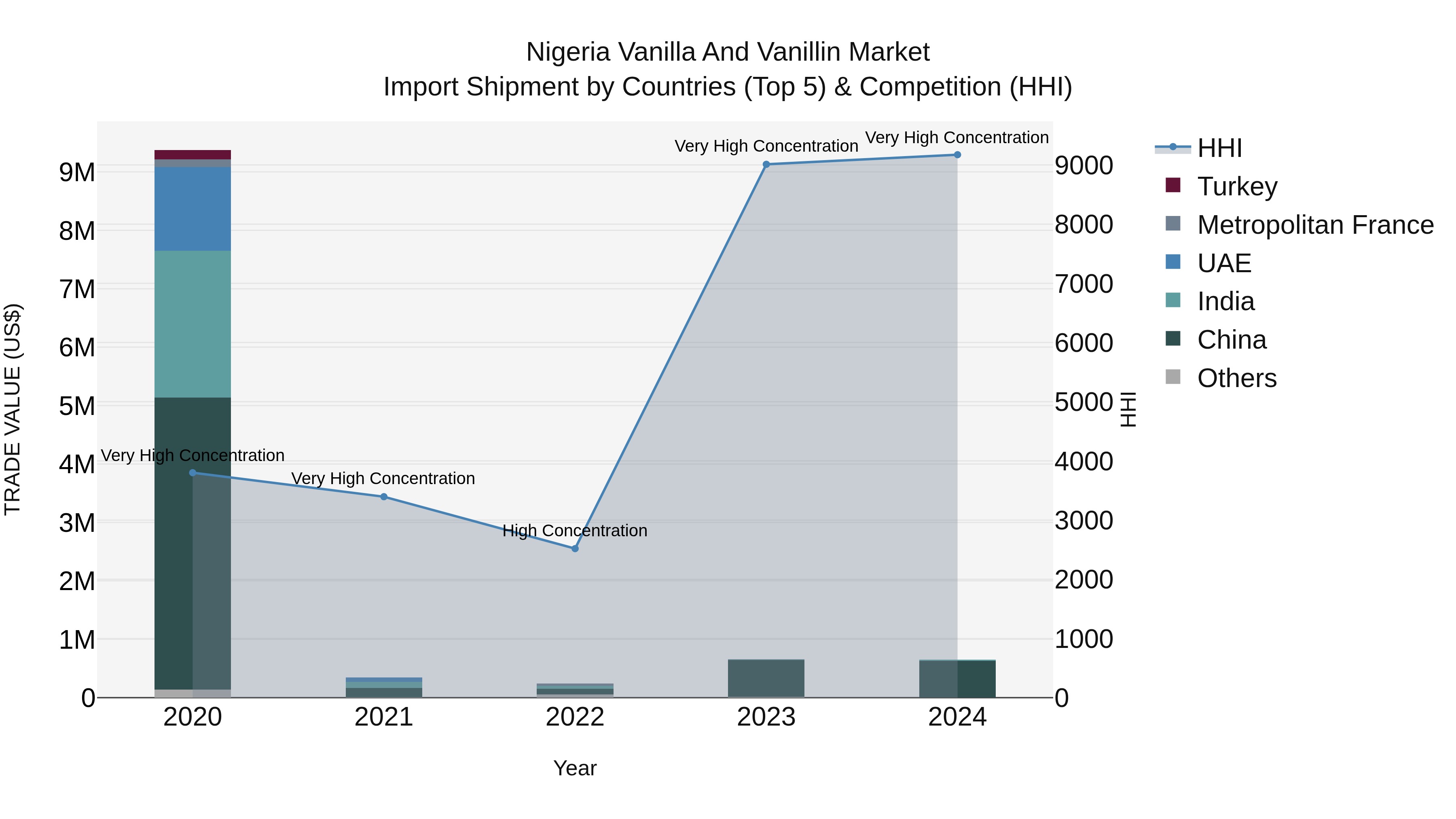Click the India segment of 2020 bar
The width and height of the screenshot is (1456, 819).
coord(193,324)
